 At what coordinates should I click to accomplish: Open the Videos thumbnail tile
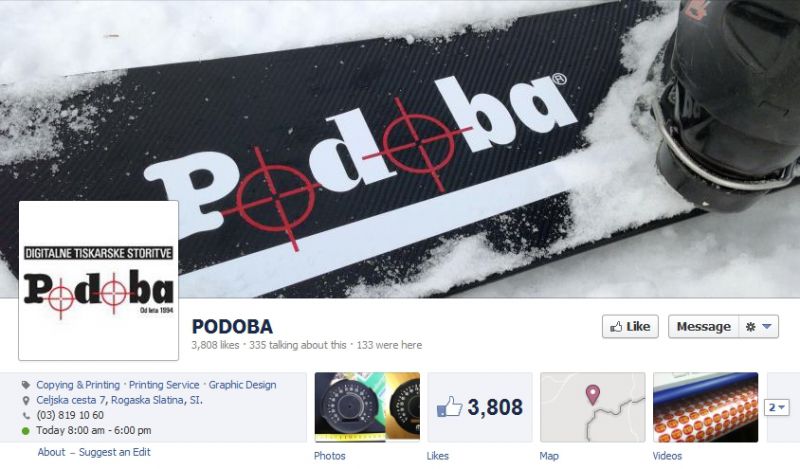(x=706, y=407)
